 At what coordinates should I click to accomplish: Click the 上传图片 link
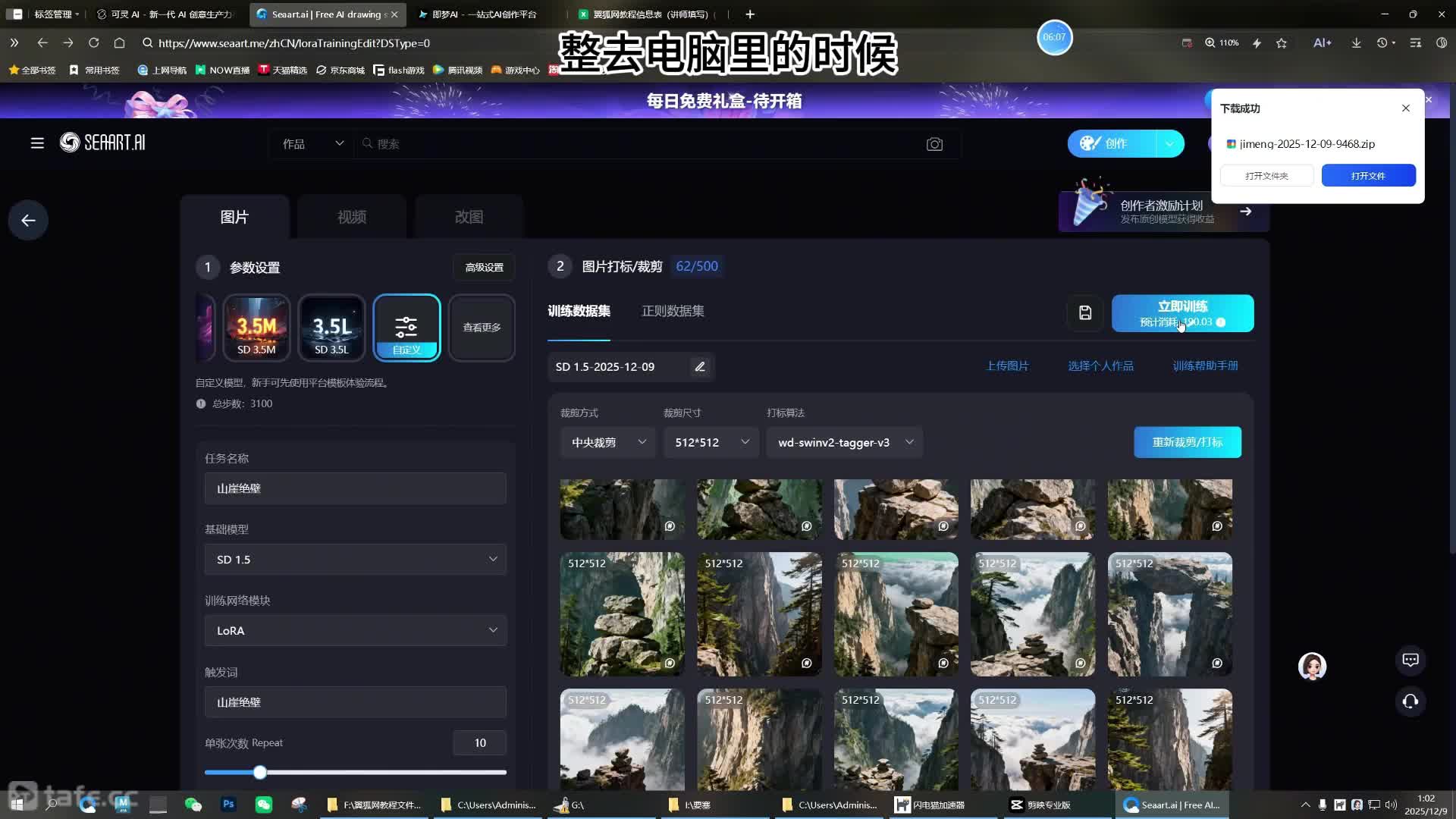(x=1007, y=366)
